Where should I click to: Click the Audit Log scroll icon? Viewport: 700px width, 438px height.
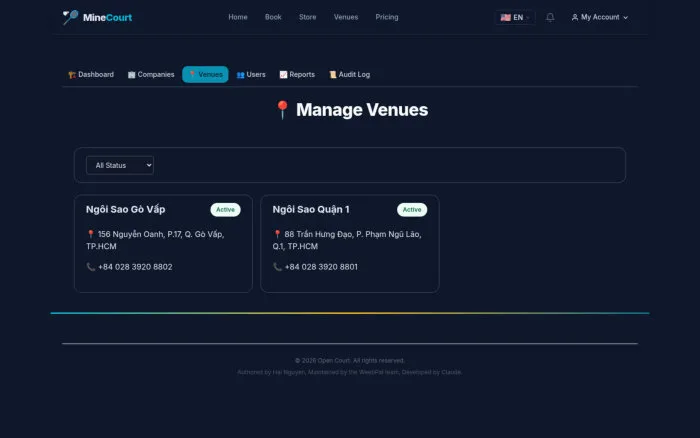click(x=333, y=75)
